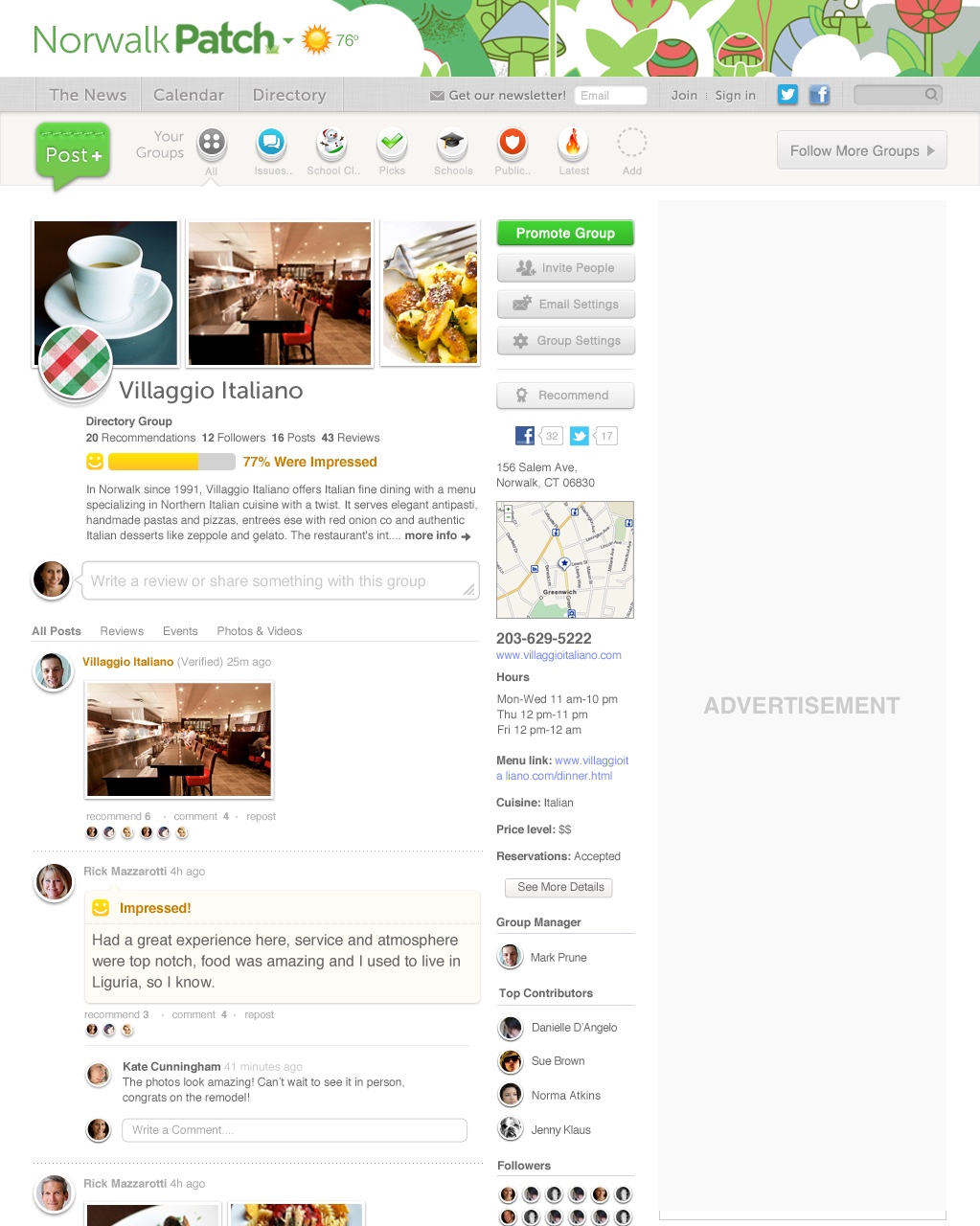Select the Picks group checkmark icon
Viewport: 980px width, 1226px height.
pyautogui.click(x=392, y=144)
